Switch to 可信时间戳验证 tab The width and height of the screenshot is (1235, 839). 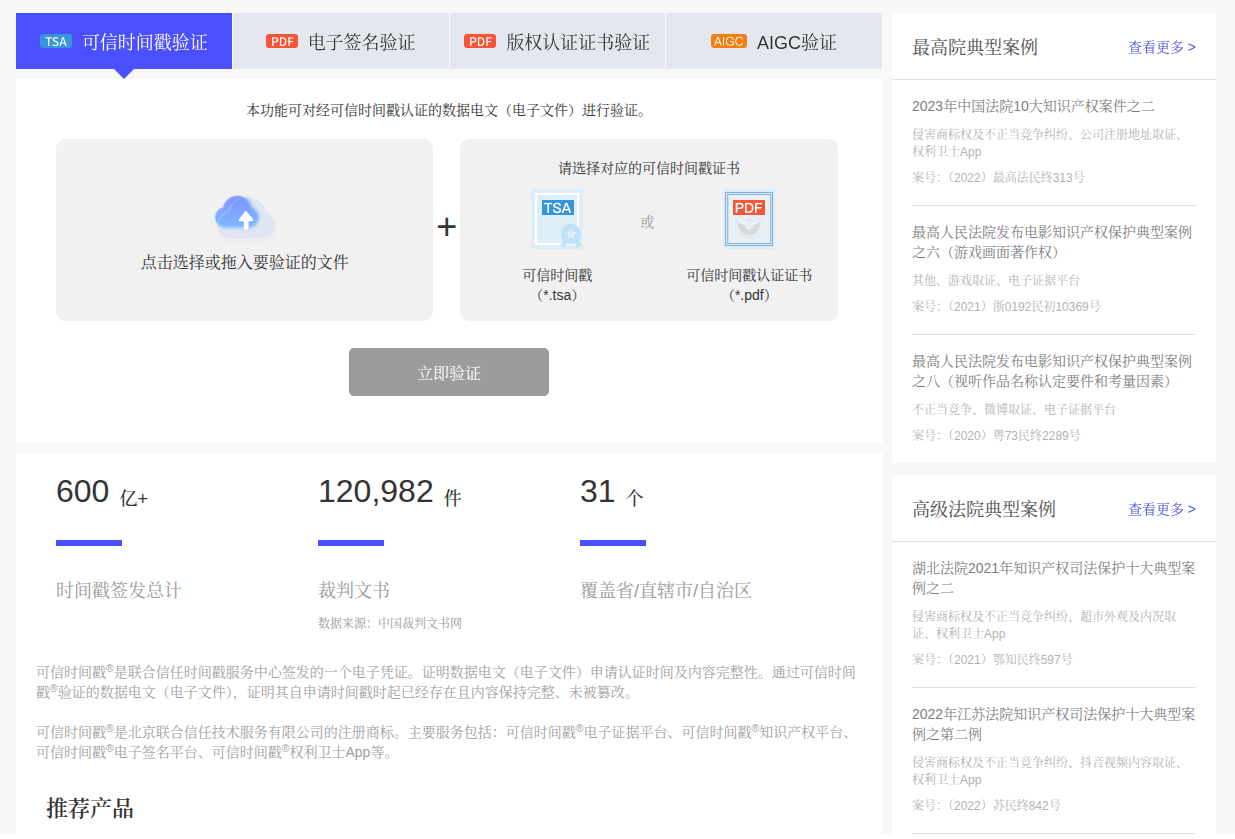click(124, 41)
